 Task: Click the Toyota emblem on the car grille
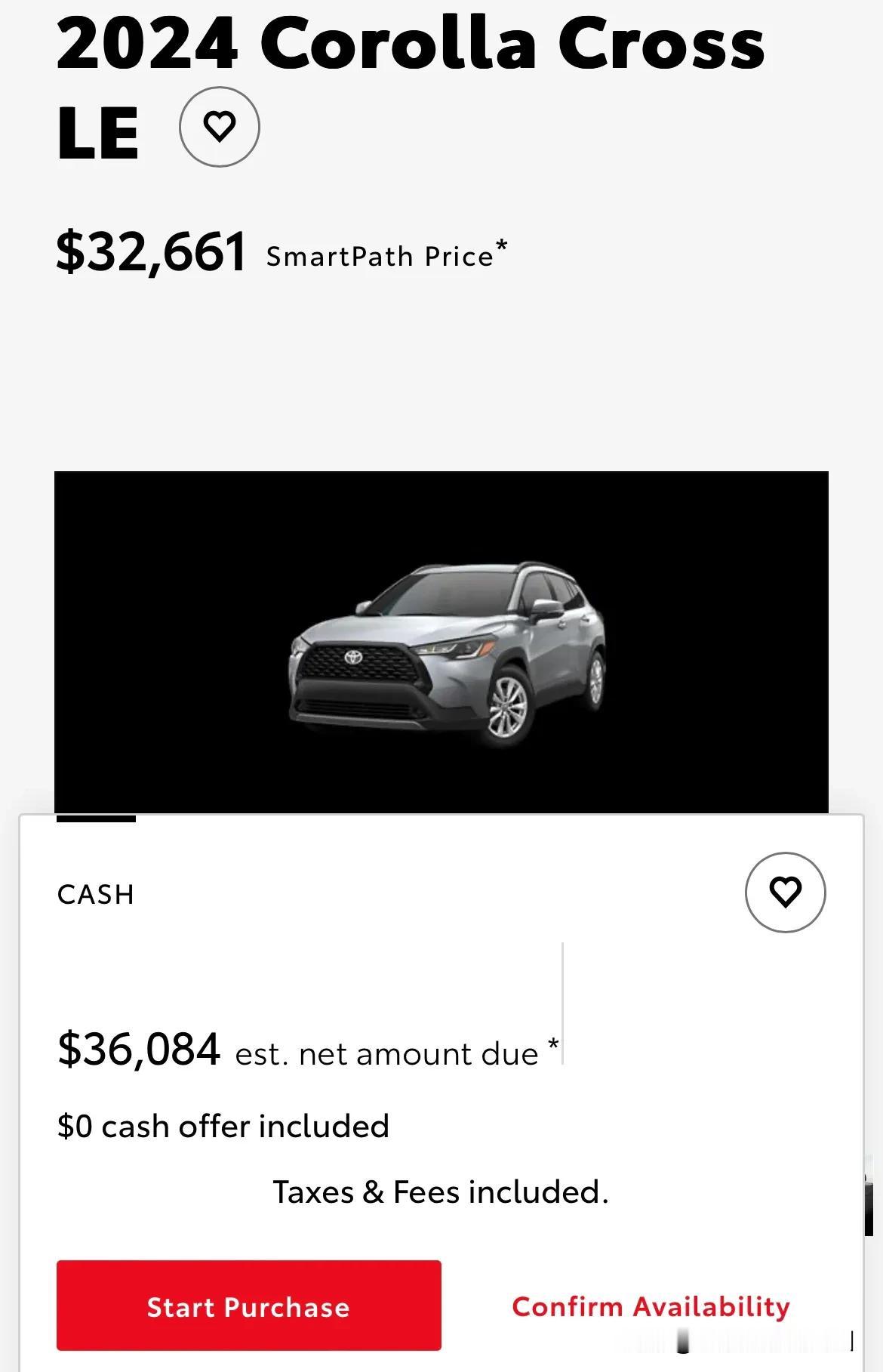[354, 657]
